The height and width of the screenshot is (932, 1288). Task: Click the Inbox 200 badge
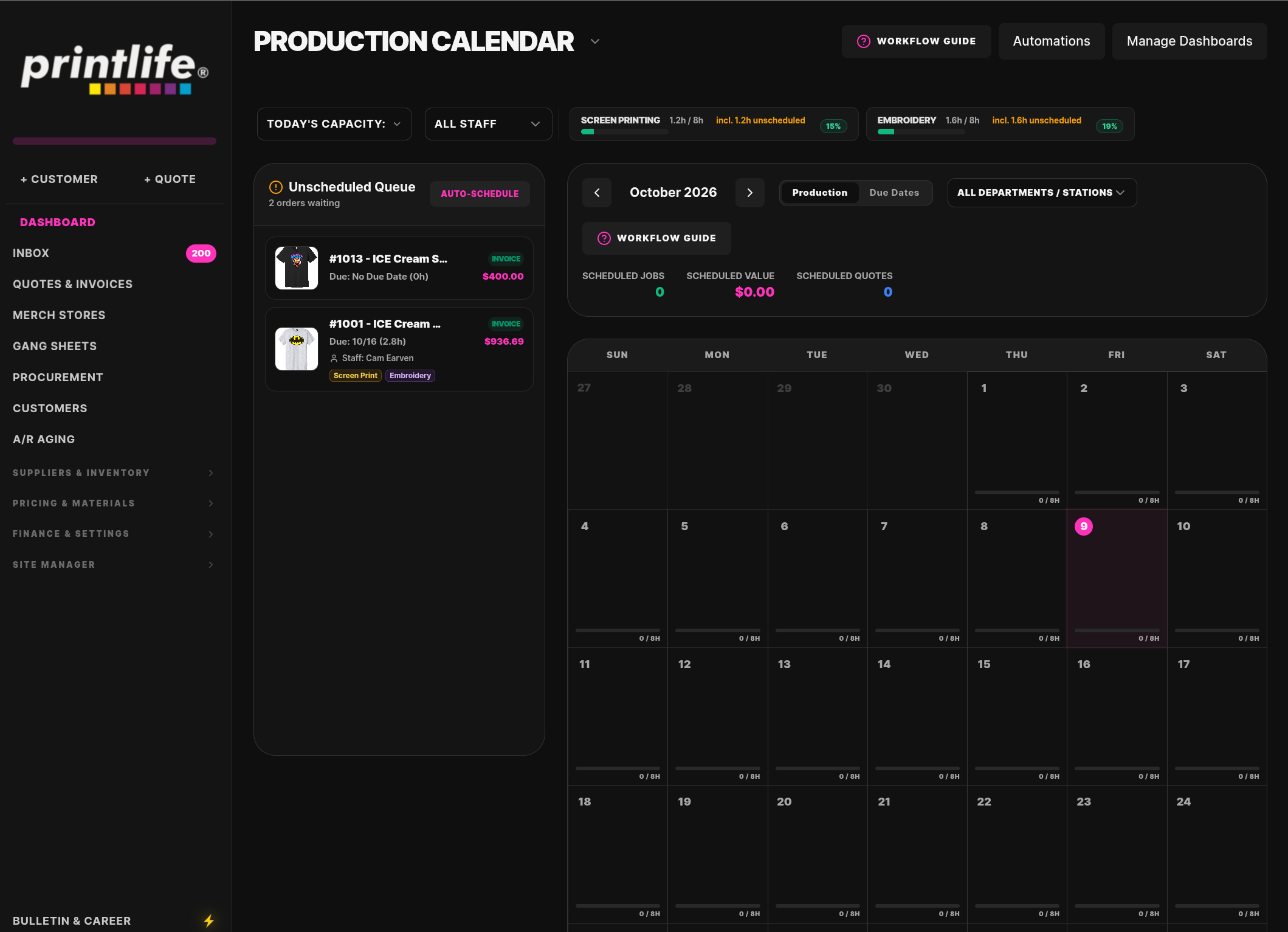pos(201,254)
